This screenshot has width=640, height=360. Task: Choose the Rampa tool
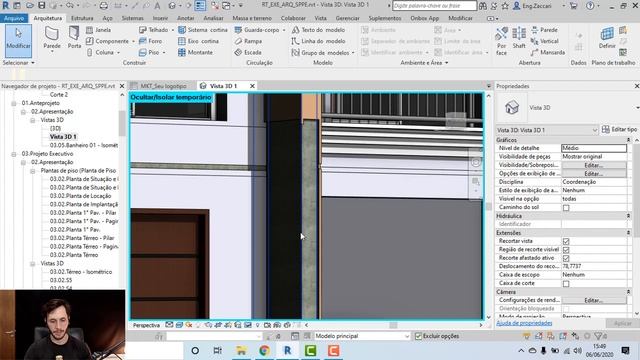pyautogui.click(x=249, y=41)
